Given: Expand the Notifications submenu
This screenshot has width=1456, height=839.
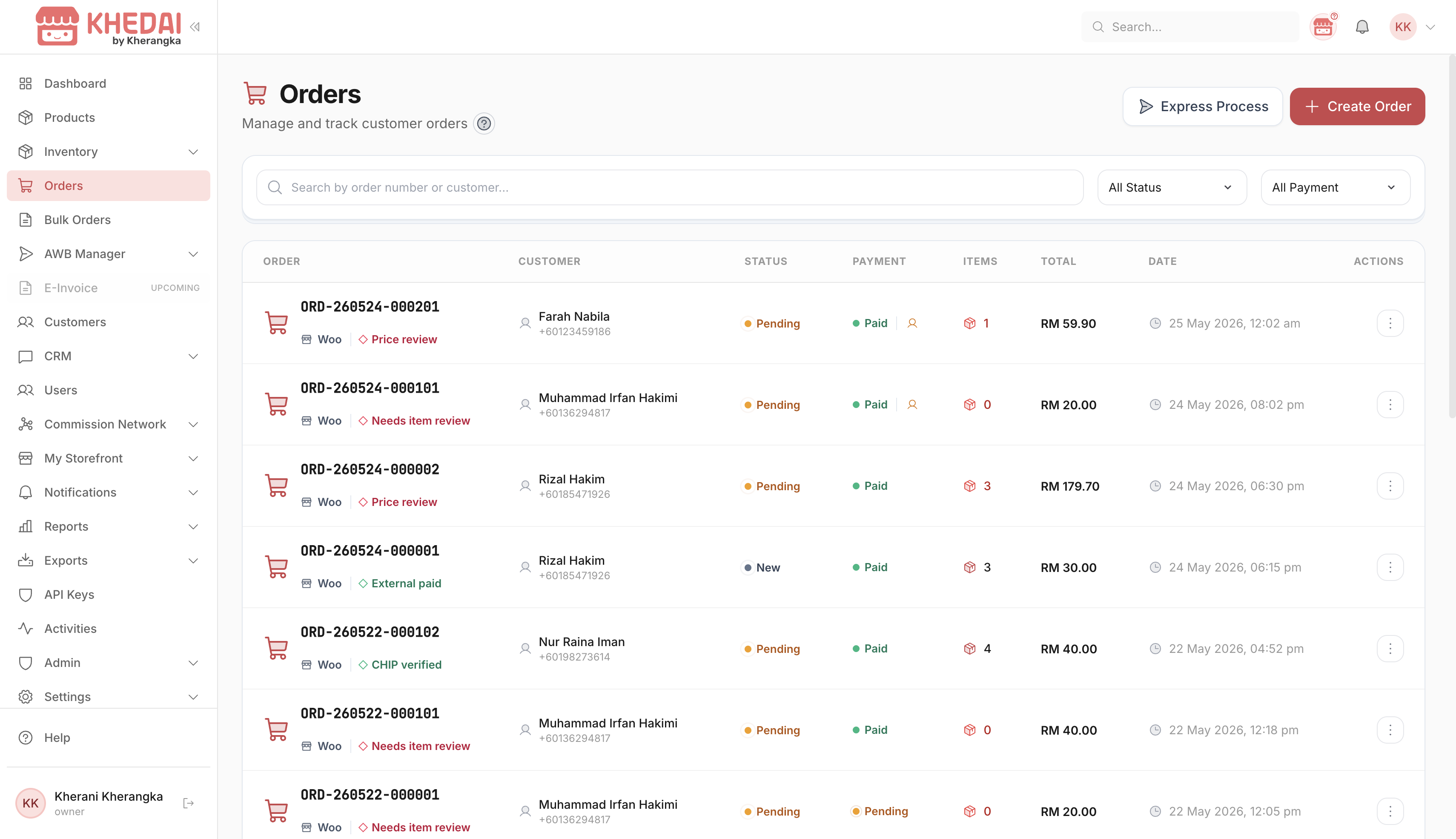Looking at the screenshot, I should tap(108, 492).
